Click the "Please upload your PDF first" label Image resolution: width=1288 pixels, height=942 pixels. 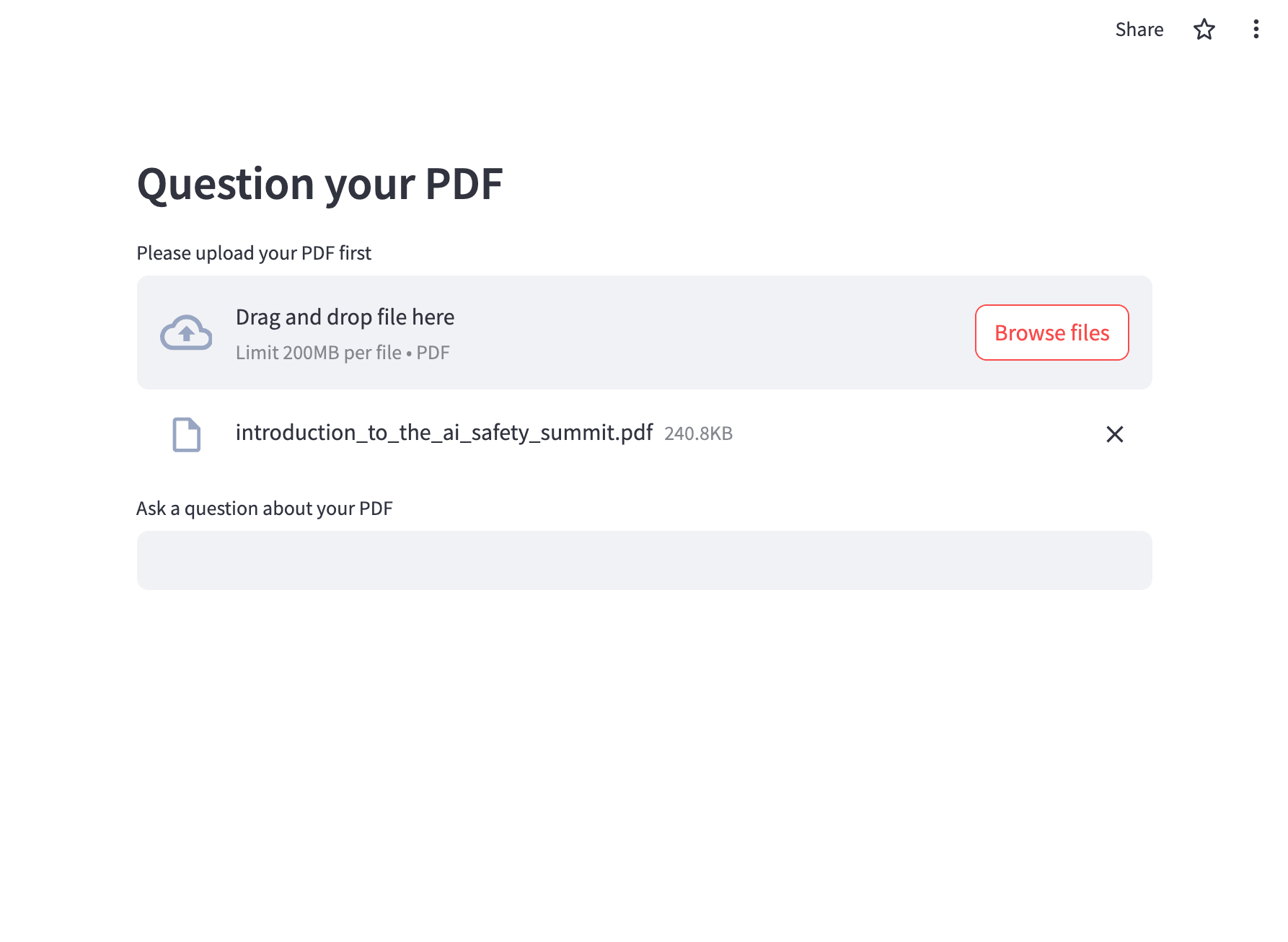254,253
